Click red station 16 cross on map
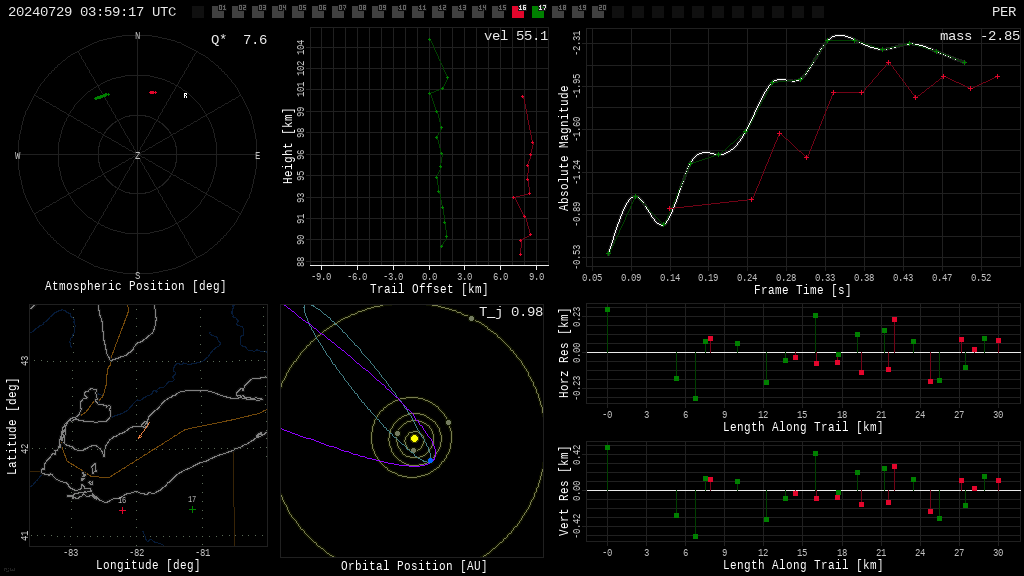The height and width of the screenshot is (576, 1024). [122, 510]
